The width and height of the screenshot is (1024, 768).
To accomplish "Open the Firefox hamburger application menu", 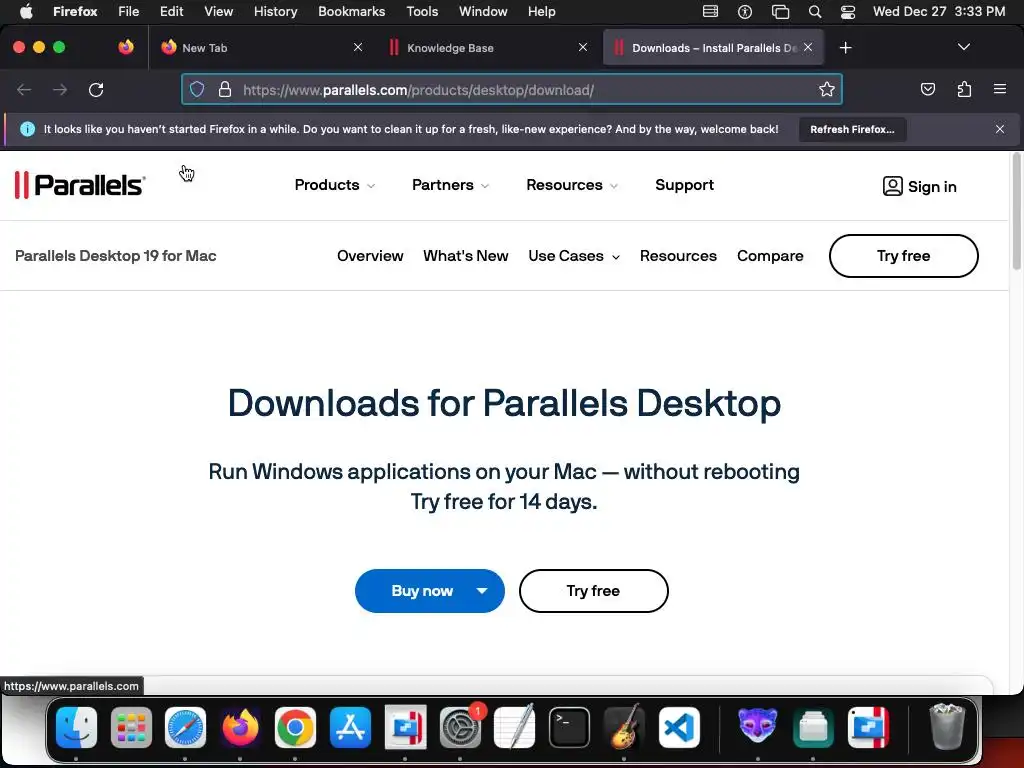I will [x=1000, y=89].
